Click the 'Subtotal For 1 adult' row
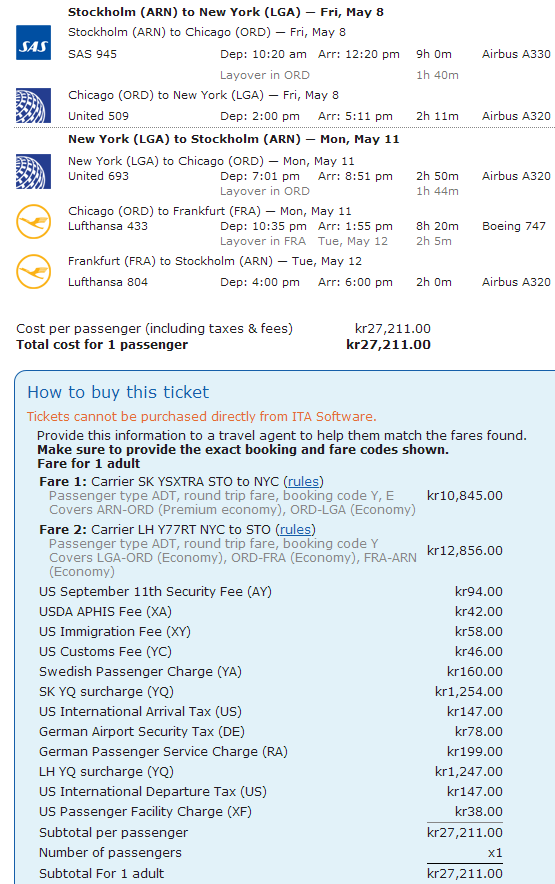The width and height of the screenshot is (555, 884). (x=271, y=874)
